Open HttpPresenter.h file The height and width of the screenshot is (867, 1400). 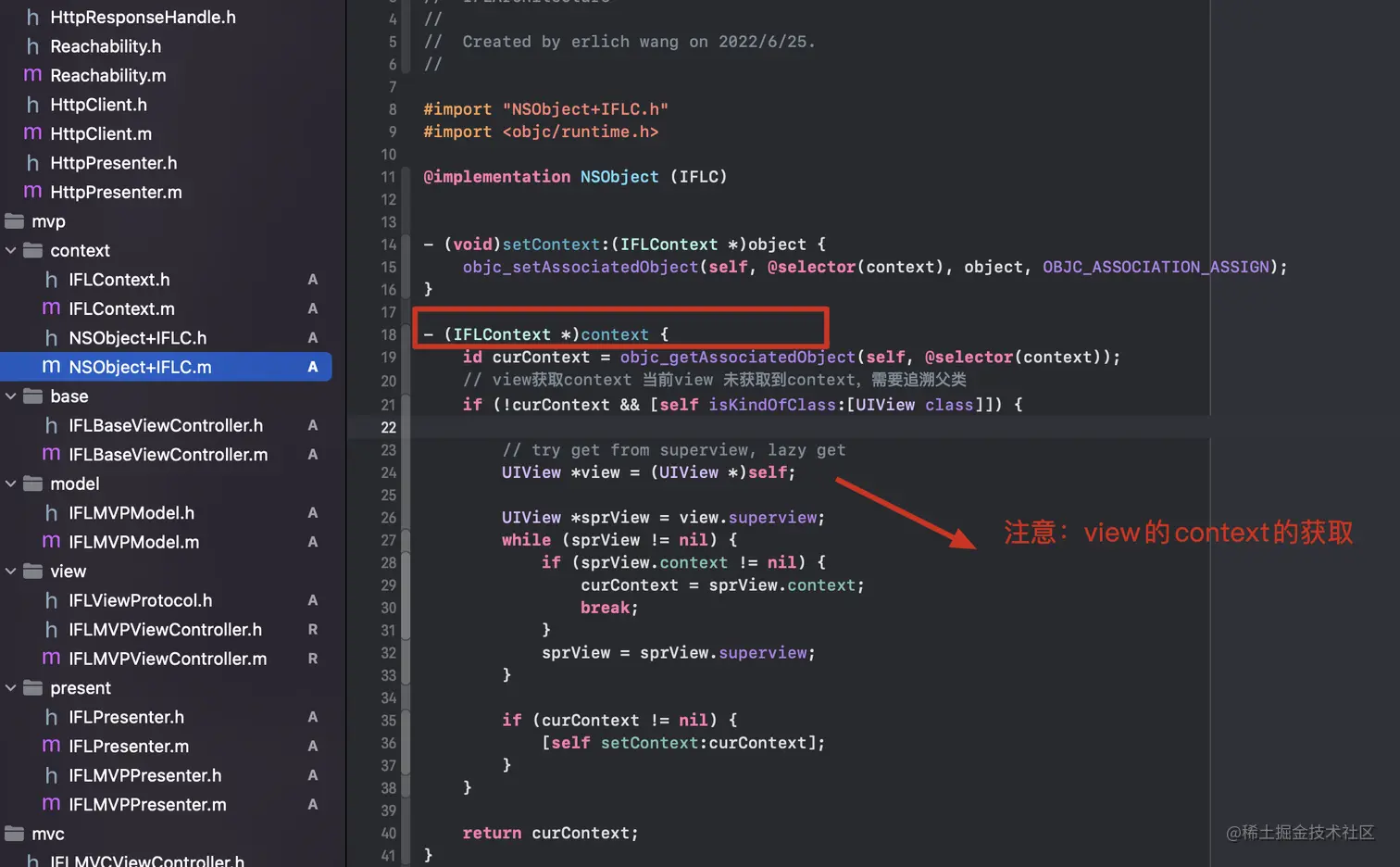pos(113,163)
